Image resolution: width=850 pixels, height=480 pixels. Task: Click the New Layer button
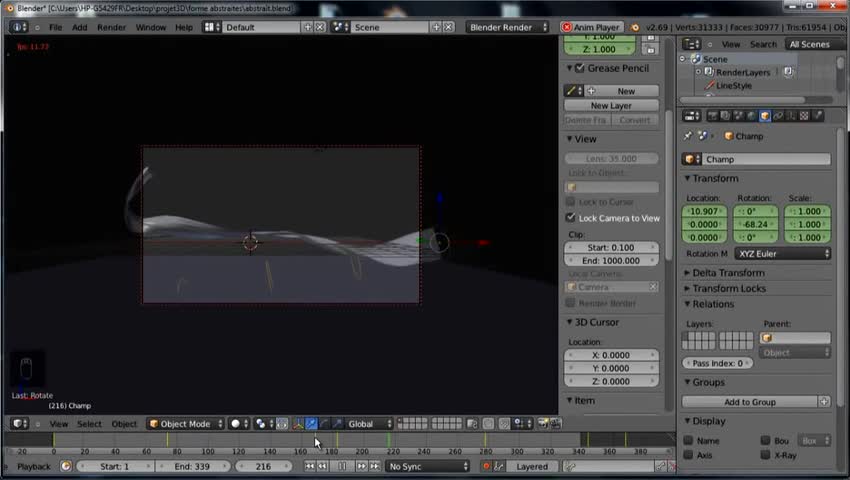click(x=611, y=105)
